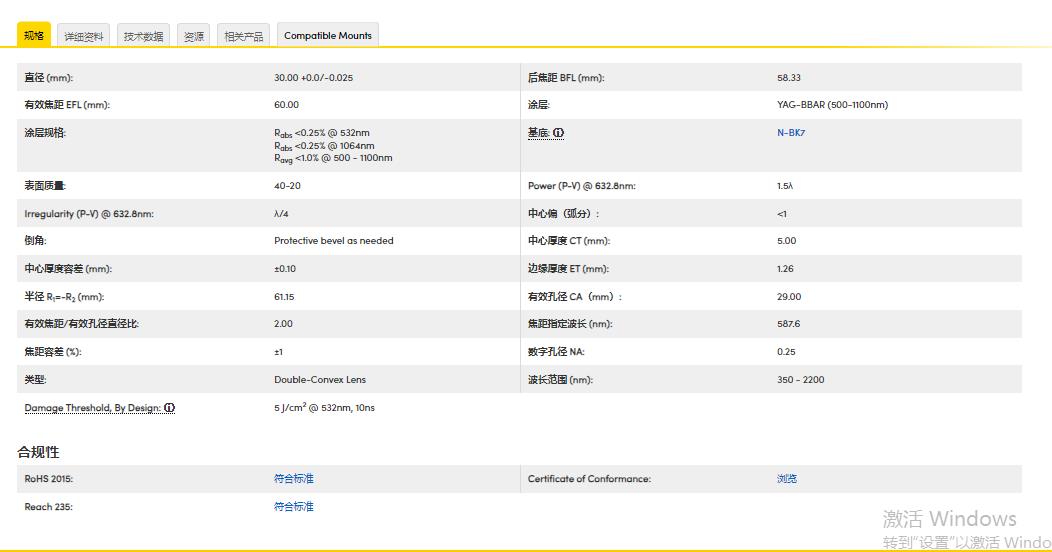Click the 中心偏（弧分）label
The height and width of the screenshot is (552, 1052).
pyautogui.click(x=564, y=214)
